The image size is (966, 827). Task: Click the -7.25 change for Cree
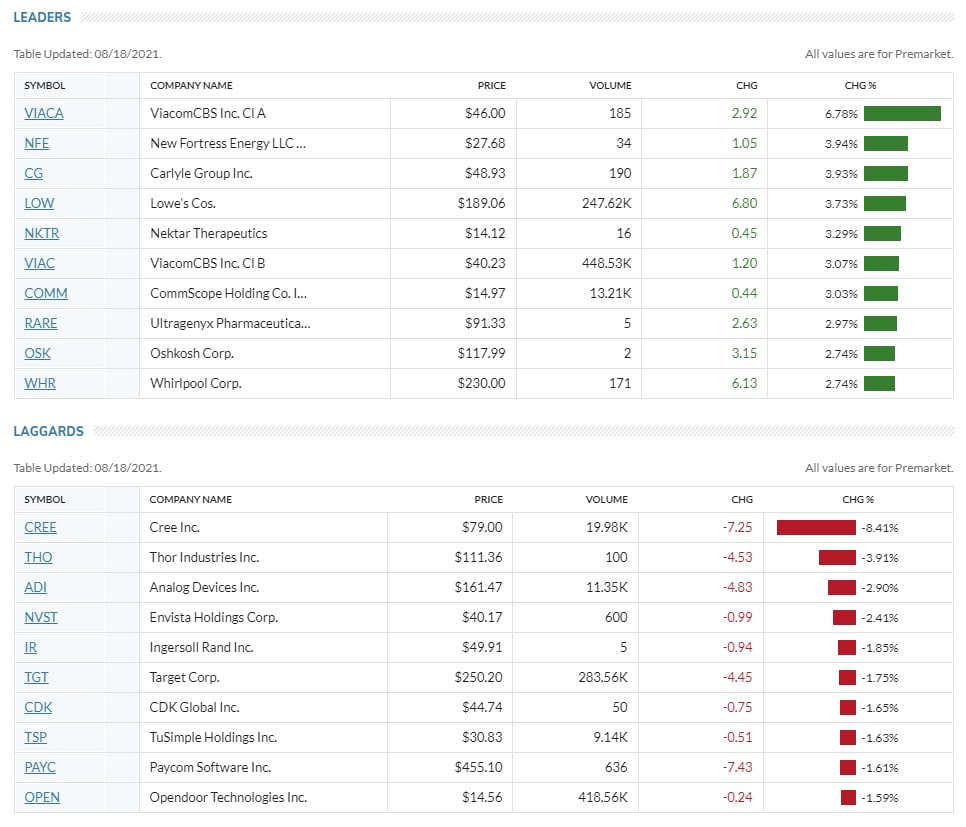click(x=737, y=528)
